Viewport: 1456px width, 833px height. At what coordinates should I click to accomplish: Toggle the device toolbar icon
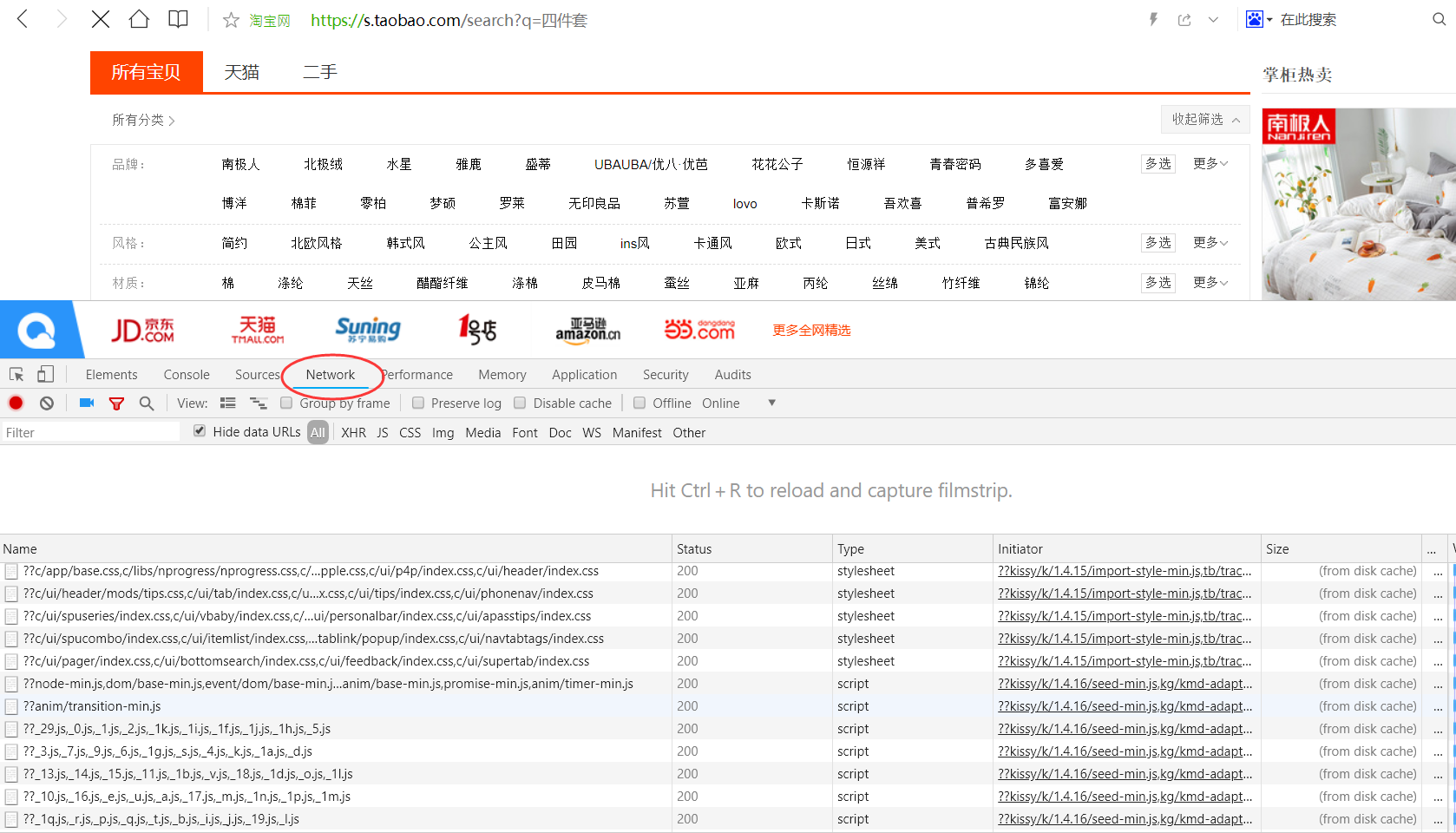pyautogui.click(x=45, y=374)
